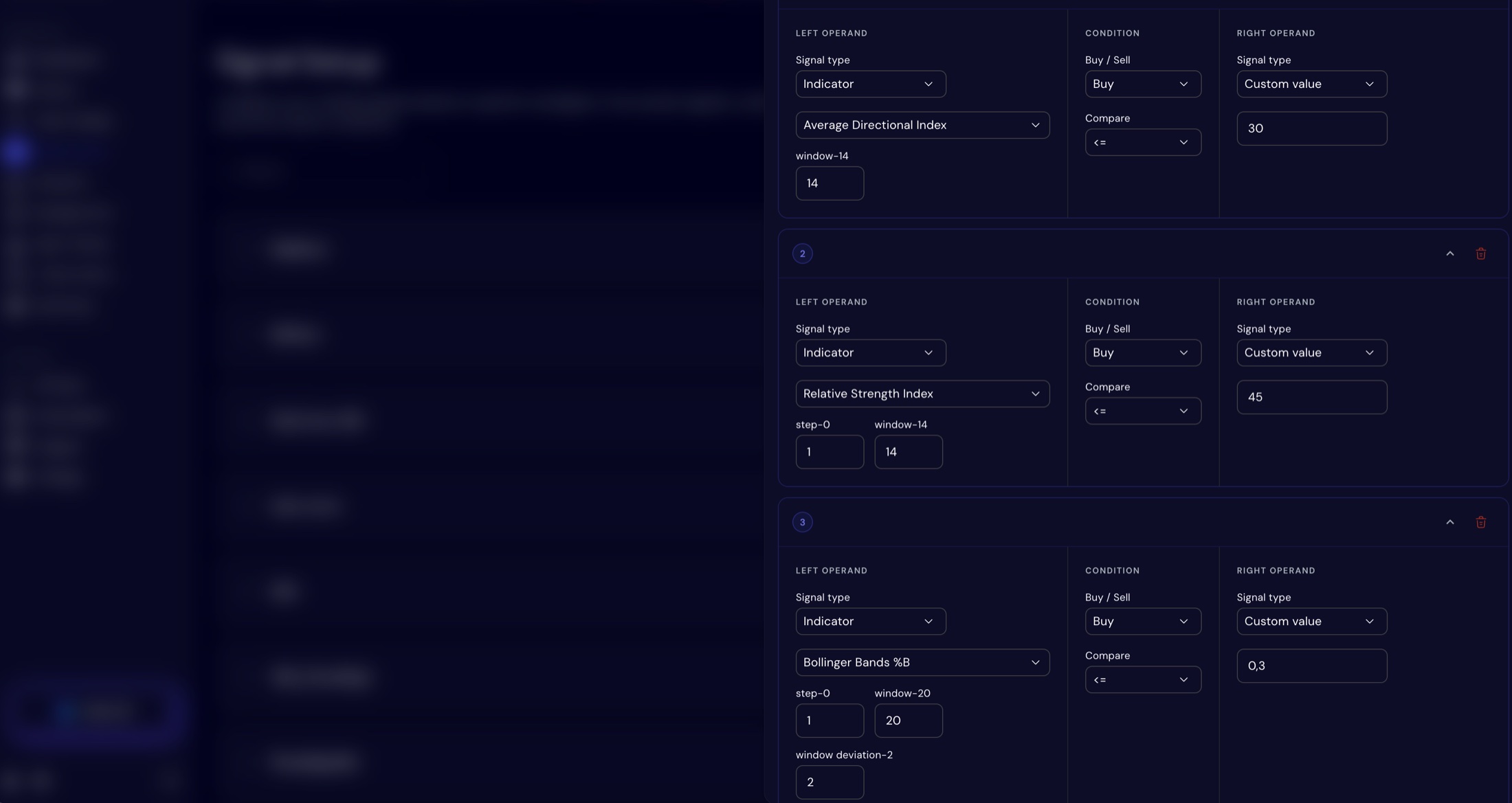Edit custom value field containing 45

(x=1311, y=397)
